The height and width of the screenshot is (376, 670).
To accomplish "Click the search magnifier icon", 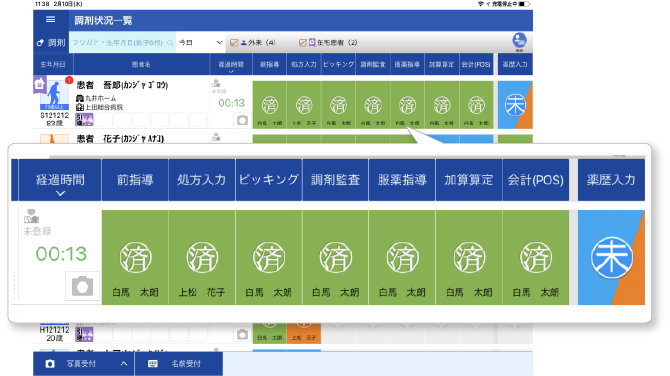I will [x=170, y=43].
